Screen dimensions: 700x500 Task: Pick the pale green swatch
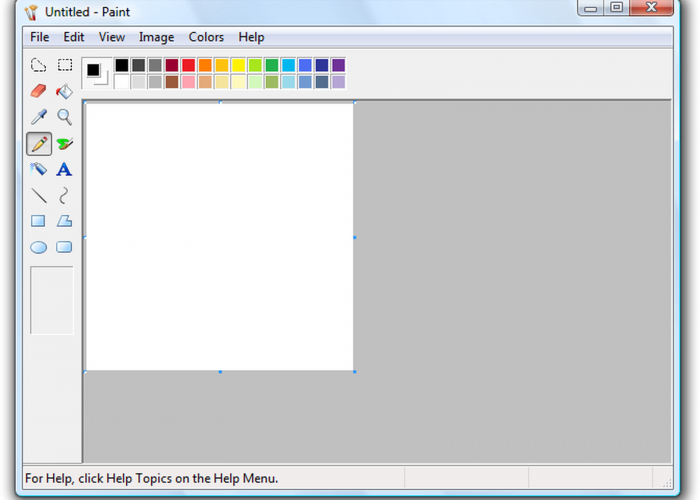[x=255, y=82]
